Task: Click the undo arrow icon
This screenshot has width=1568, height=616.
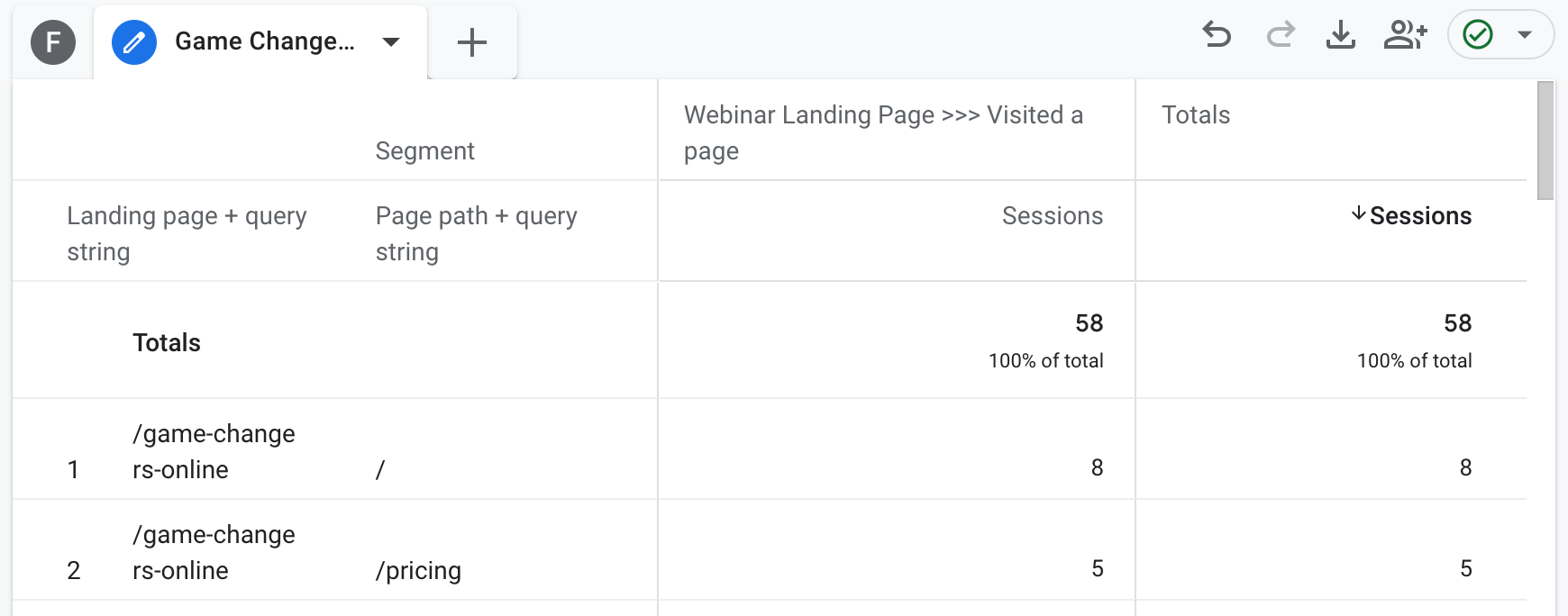Action: tap(1217, 35)
